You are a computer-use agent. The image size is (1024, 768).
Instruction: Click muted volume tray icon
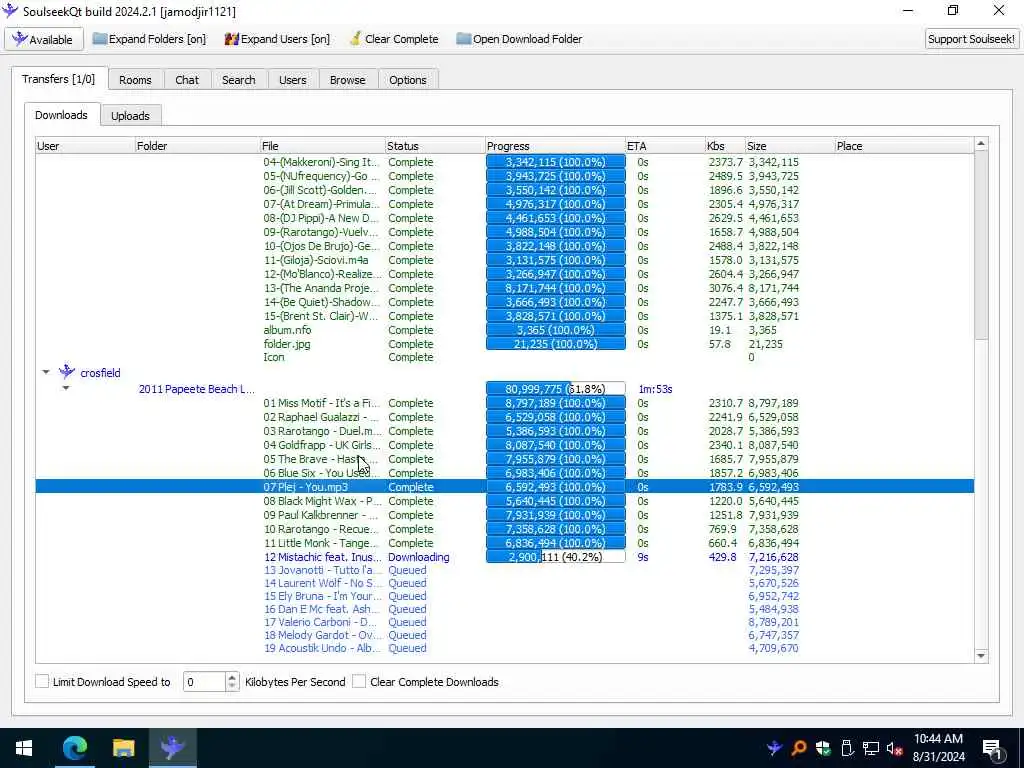(895, 748)
